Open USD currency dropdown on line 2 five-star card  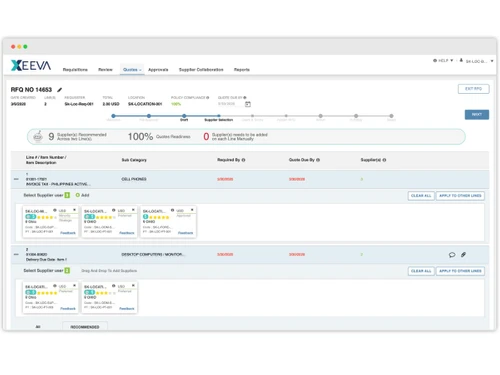click(x=63, y=286)
